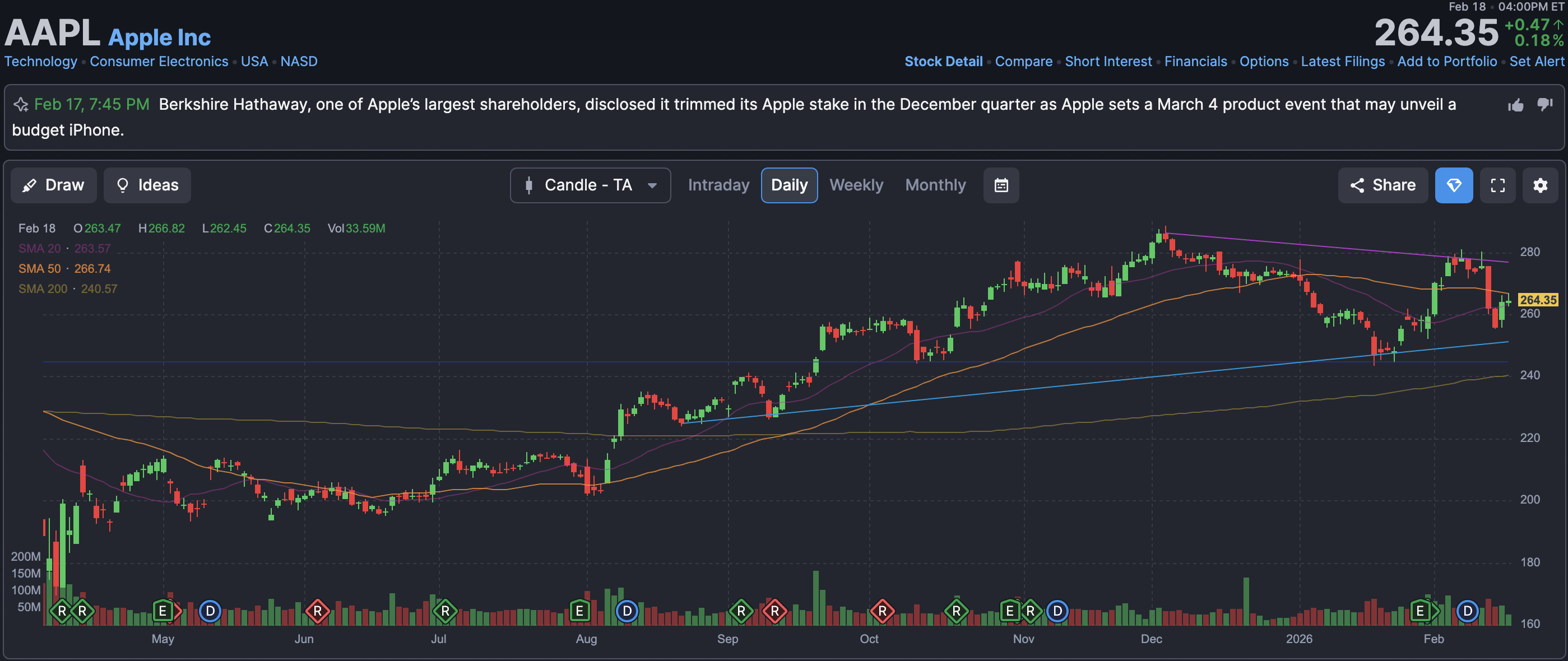The height and width of the screenshot is (661, 1568).
Task: Select the Monthly timeframe
Action: tap(935, 185)
